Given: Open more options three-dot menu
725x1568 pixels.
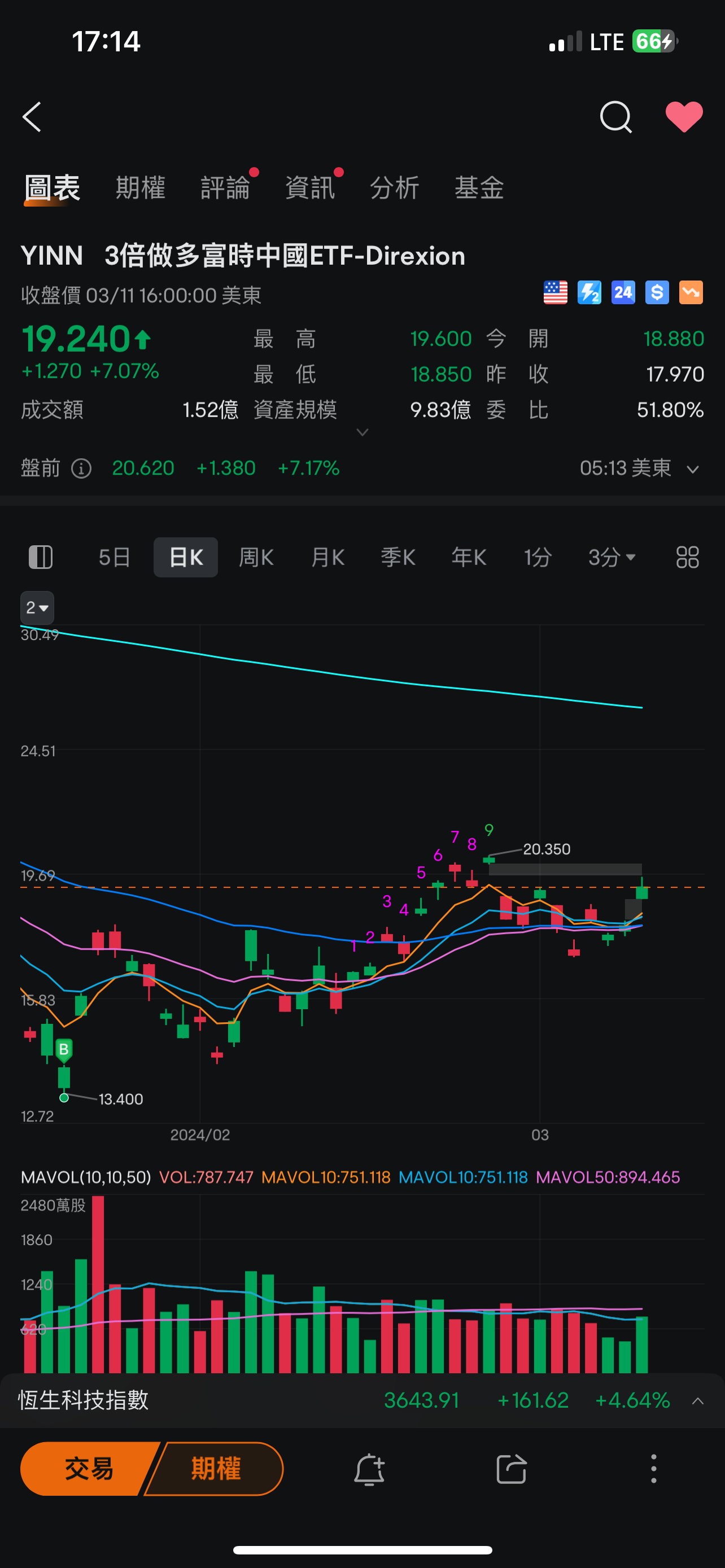Looking at the screenshot, I should pyautogui.click(x=654, y=1469).
